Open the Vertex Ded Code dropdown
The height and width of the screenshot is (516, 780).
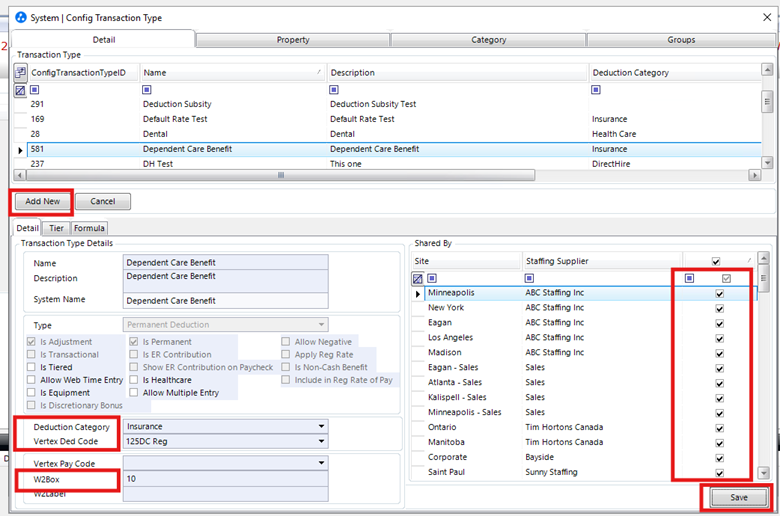[x=321, y=441]
